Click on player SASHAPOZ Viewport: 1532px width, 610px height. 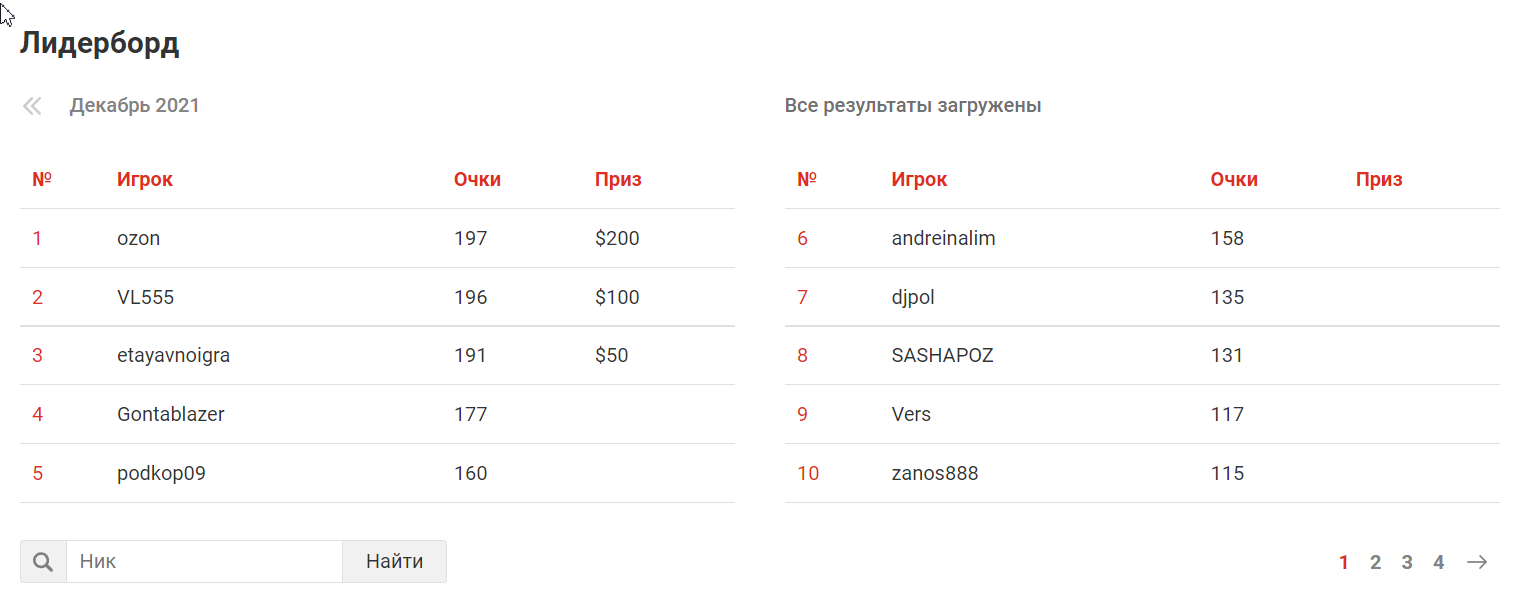[x=942, y=355]
